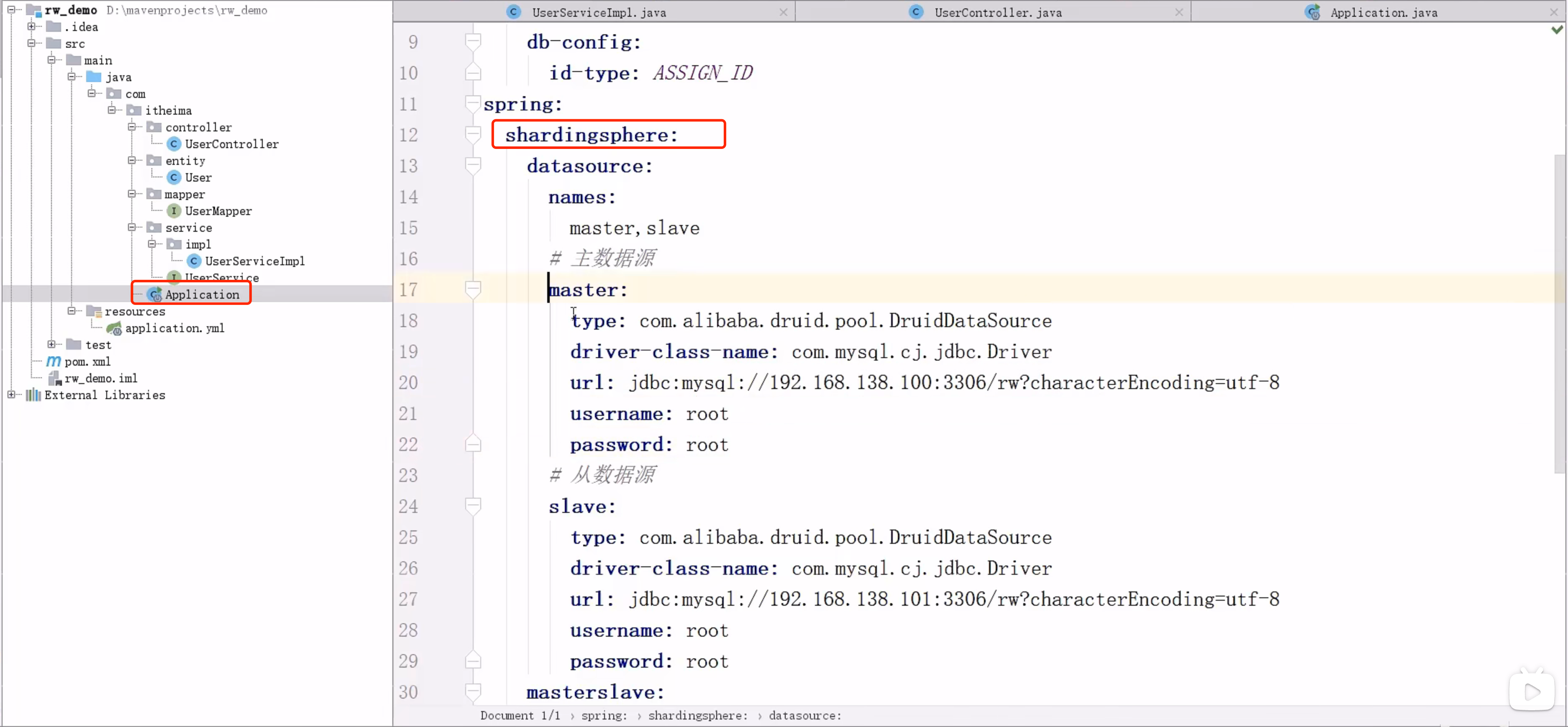Expand the .idea folder node
1568x727 pixels.
pyautogui.click(x=31, y=27)
